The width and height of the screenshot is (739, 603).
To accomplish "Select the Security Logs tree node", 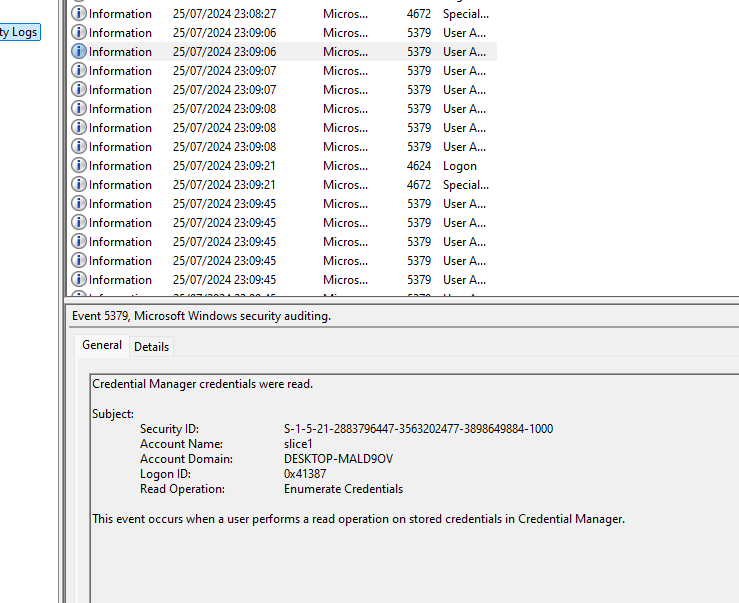I will [19, 32].
